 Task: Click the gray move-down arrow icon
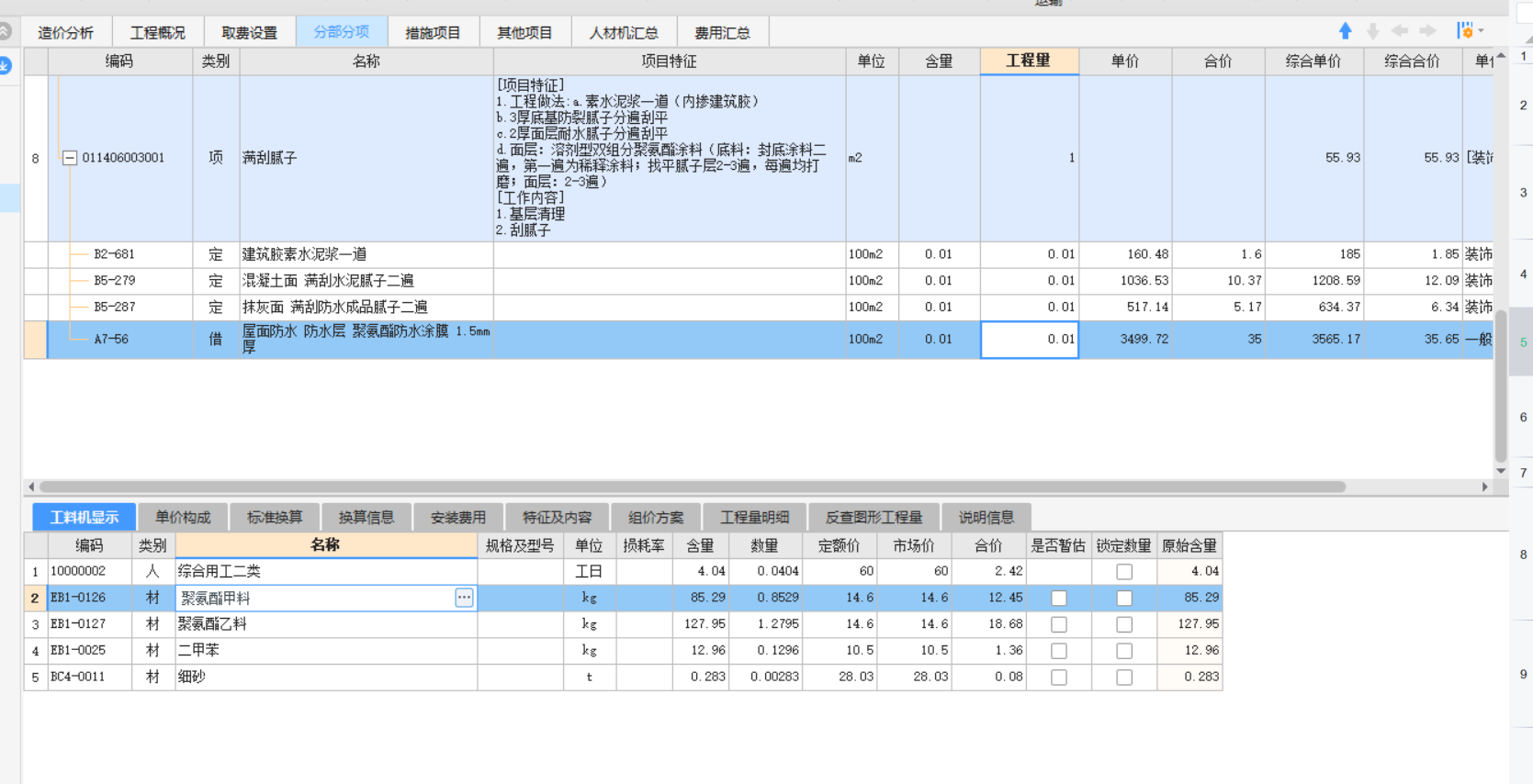tap(1372, 31)
